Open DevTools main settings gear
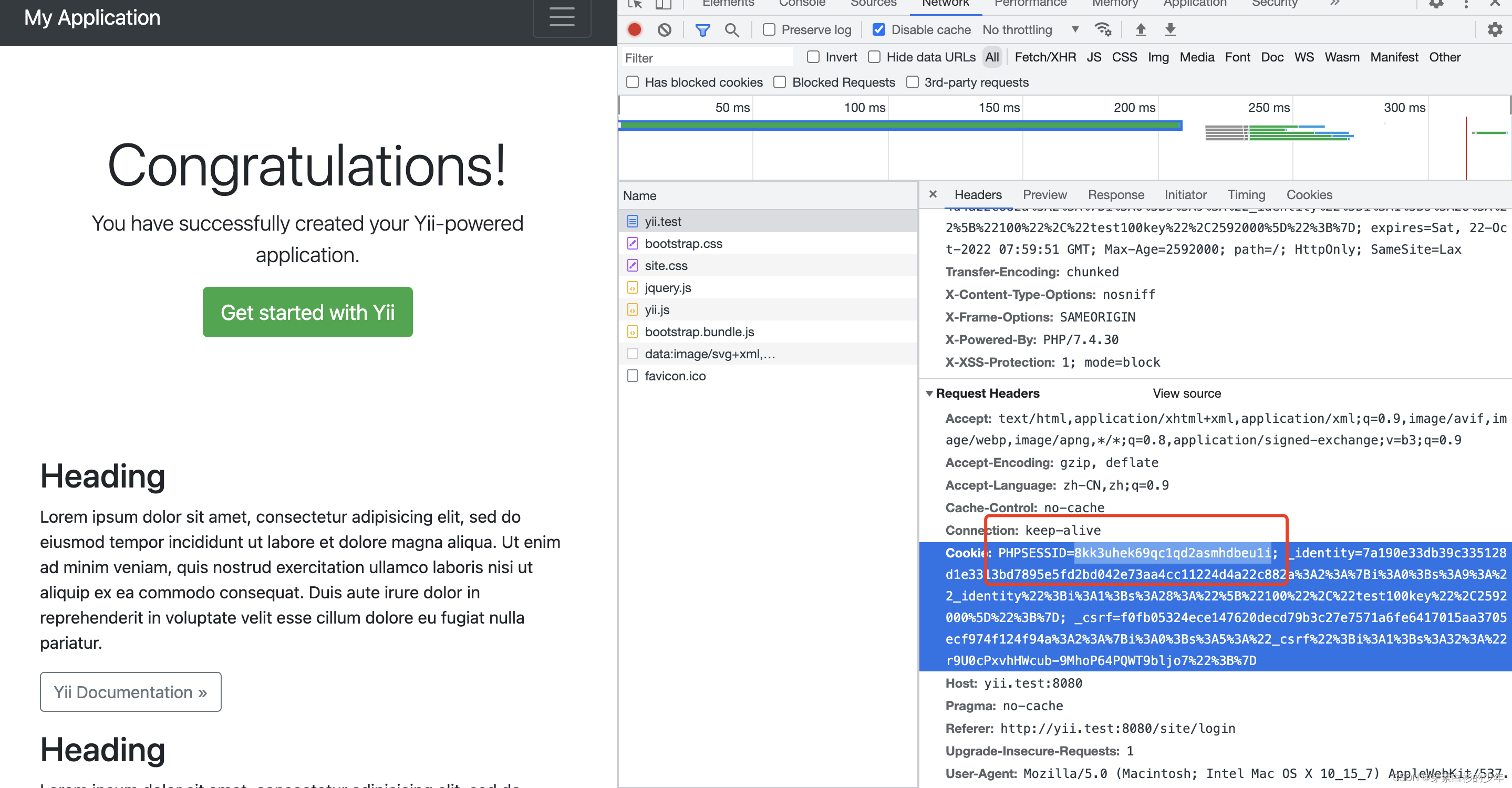1512x788 pixels. pyautogui.click(x=1436, y=4)
